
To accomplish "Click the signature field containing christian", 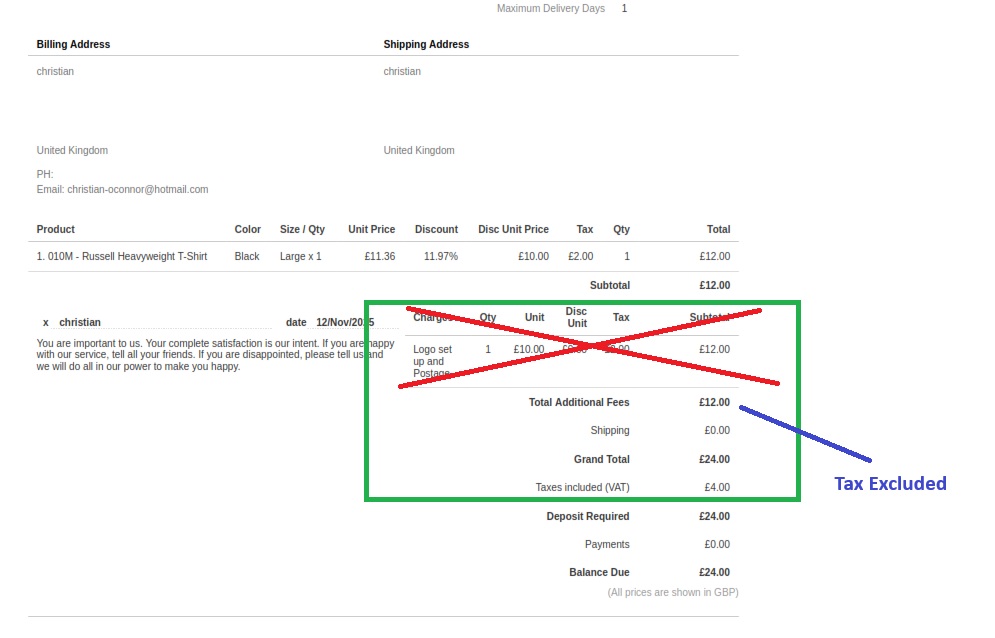I will tap(162, 322).
